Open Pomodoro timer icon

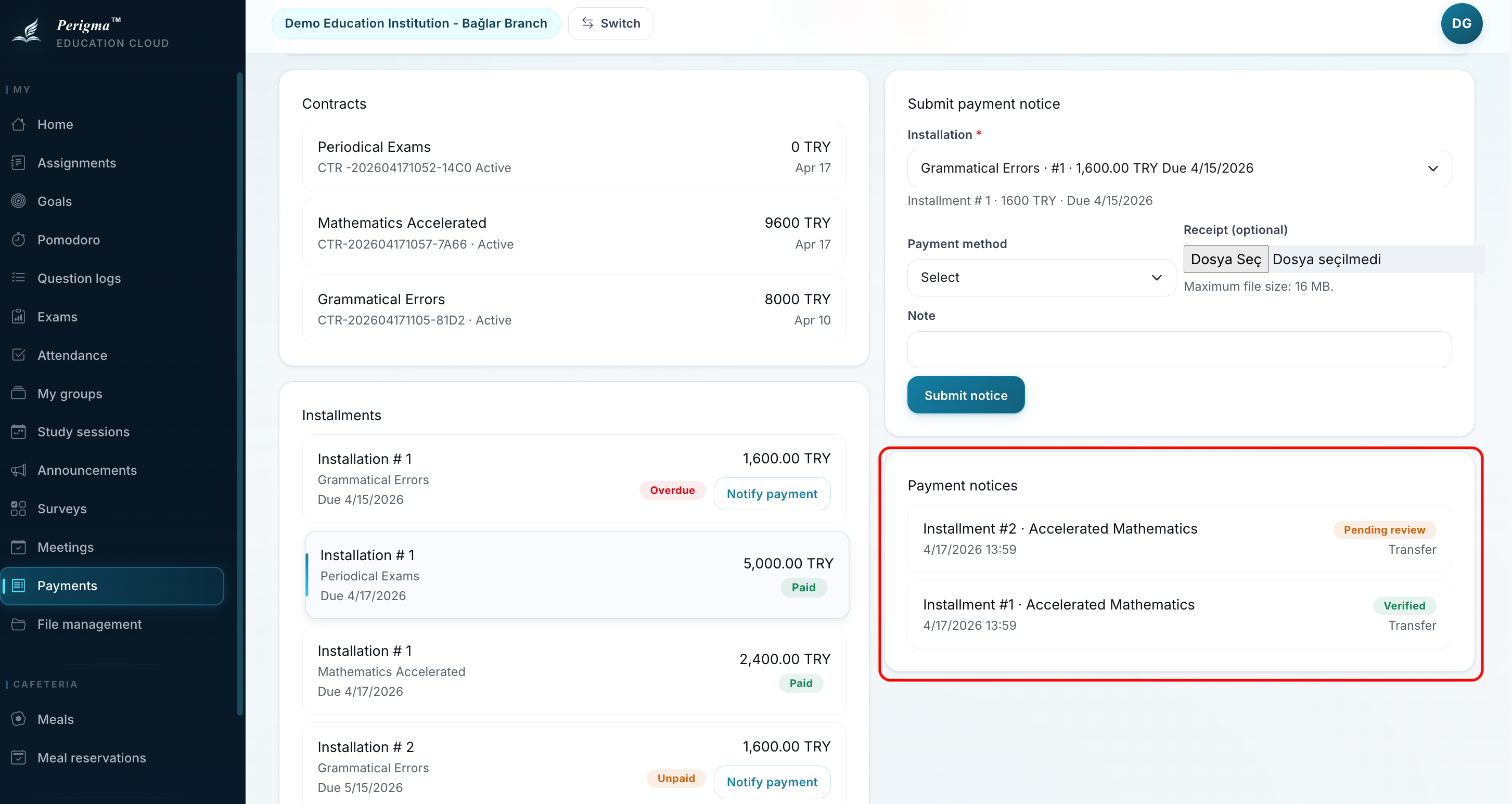pyautogui.click(x=19, y=239)
